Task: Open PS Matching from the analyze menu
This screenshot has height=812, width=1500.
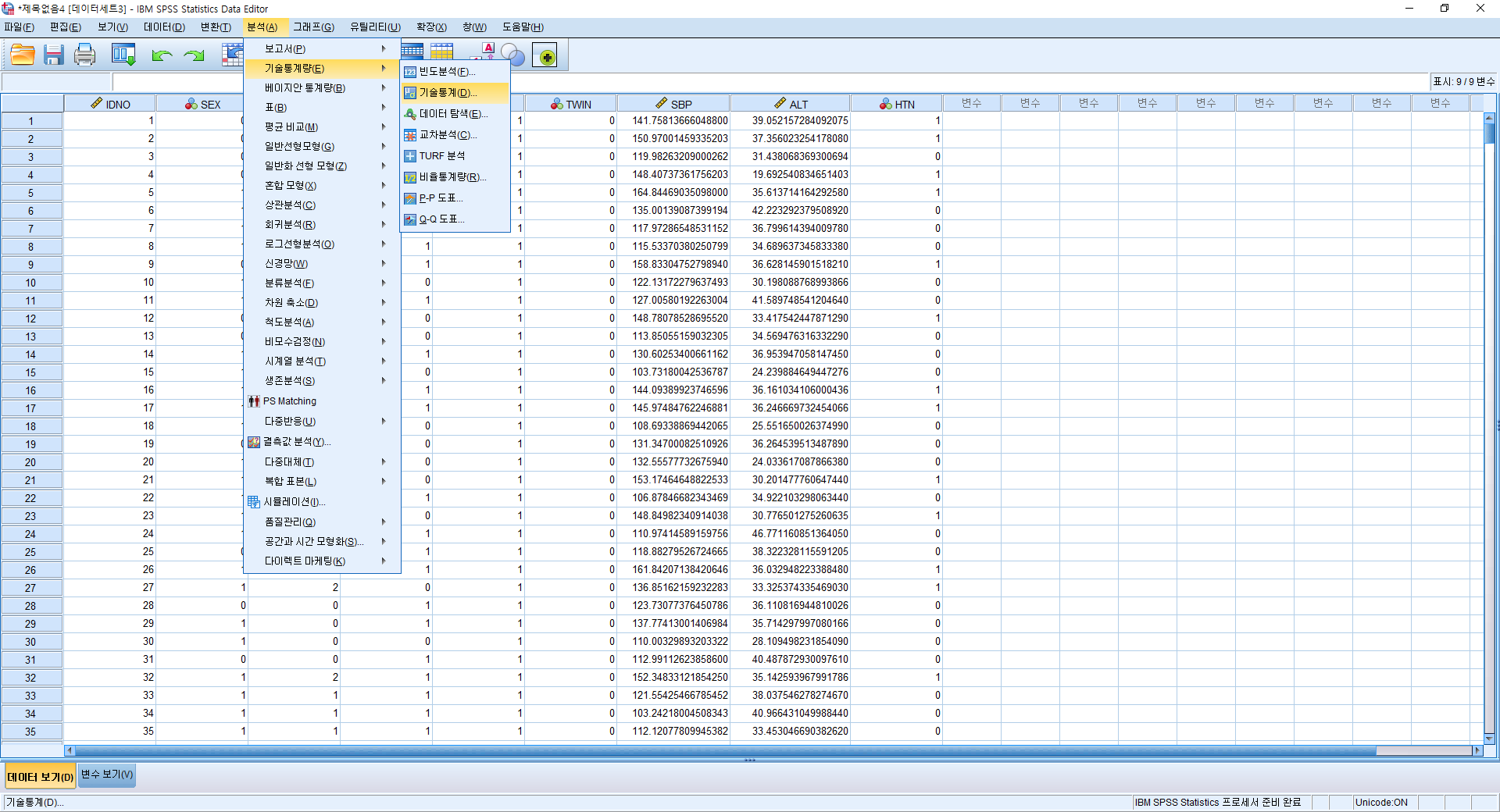Action: click(322, 401)
